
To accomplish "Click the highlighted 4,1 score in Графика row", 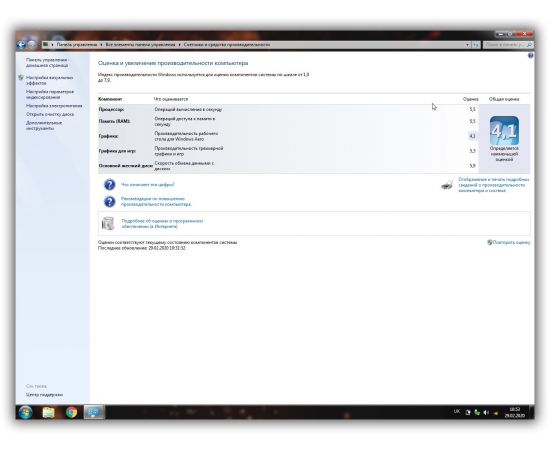I will 472,136.
